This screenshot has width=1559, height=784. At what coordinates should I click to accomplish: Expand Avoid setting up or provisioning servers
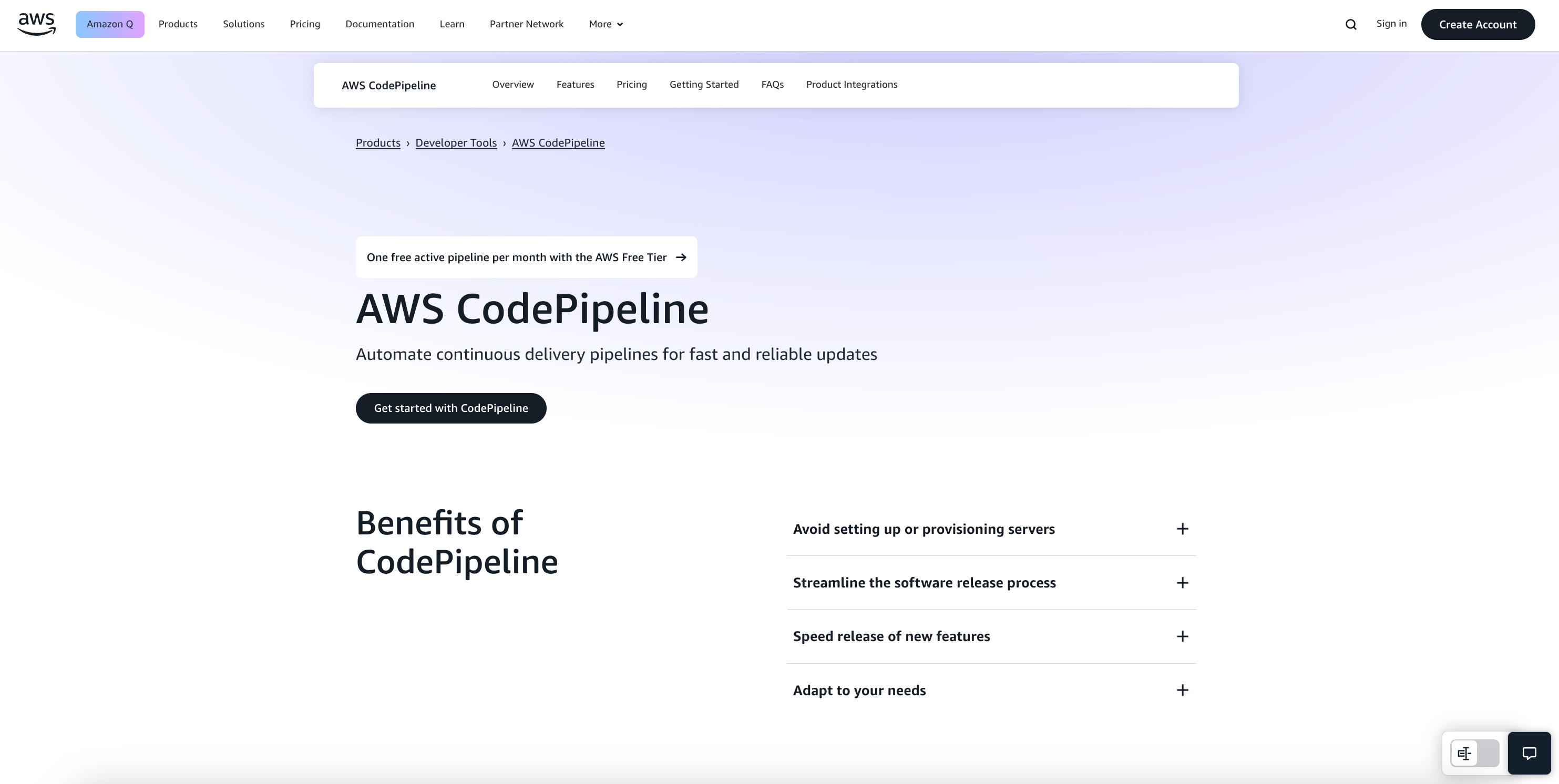[x=991, y=529]
